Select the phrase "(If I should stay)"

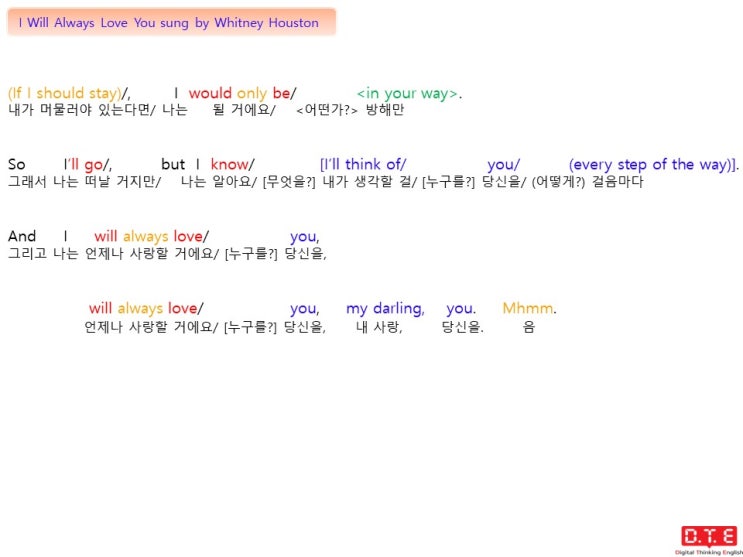(x=65, y=93)
